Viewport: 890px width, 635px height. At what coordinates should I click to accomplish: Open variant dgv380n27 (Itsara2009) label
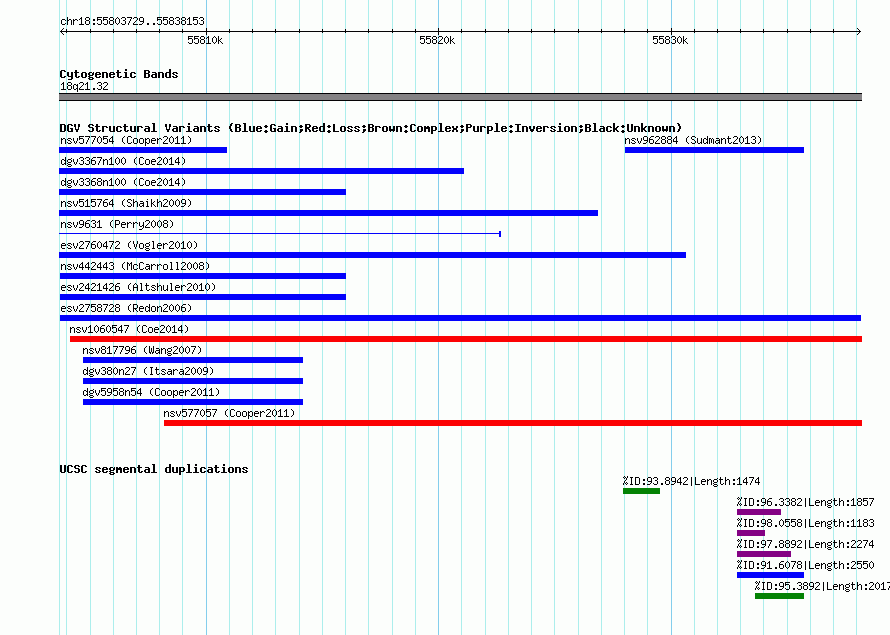148,371
